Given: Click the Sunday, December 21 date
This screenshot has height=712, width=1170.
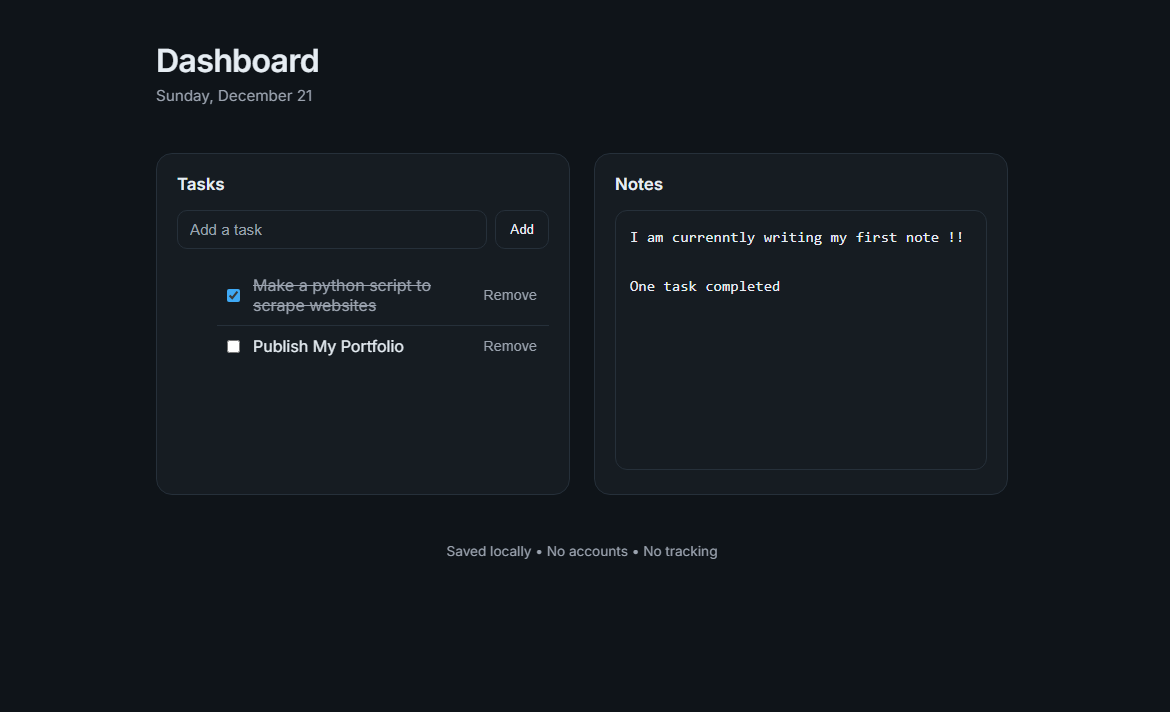Looking at the screenshot, I should [234, 95].
